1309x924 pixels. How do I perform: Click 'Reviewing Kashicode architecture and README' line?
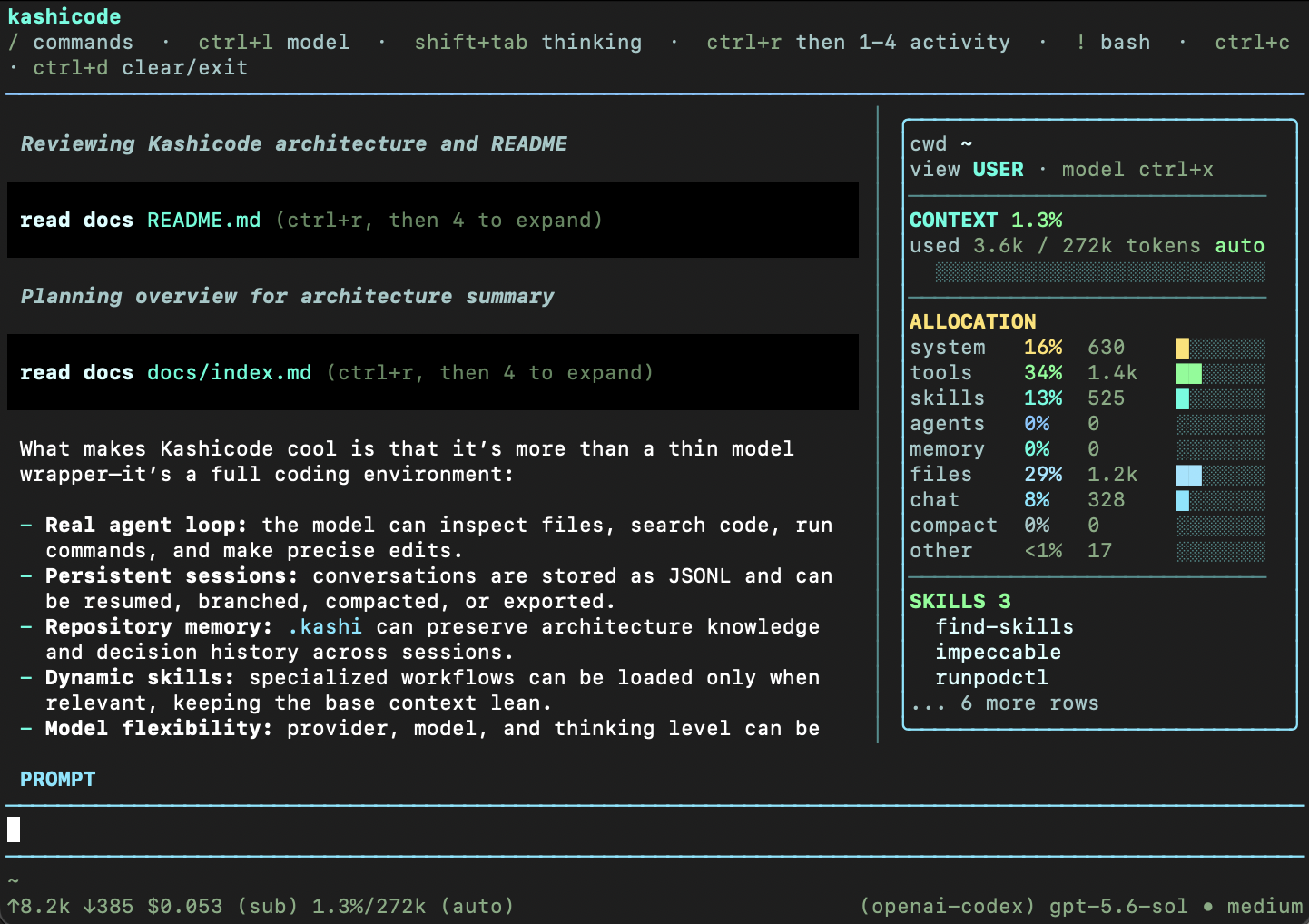[293, 143]
